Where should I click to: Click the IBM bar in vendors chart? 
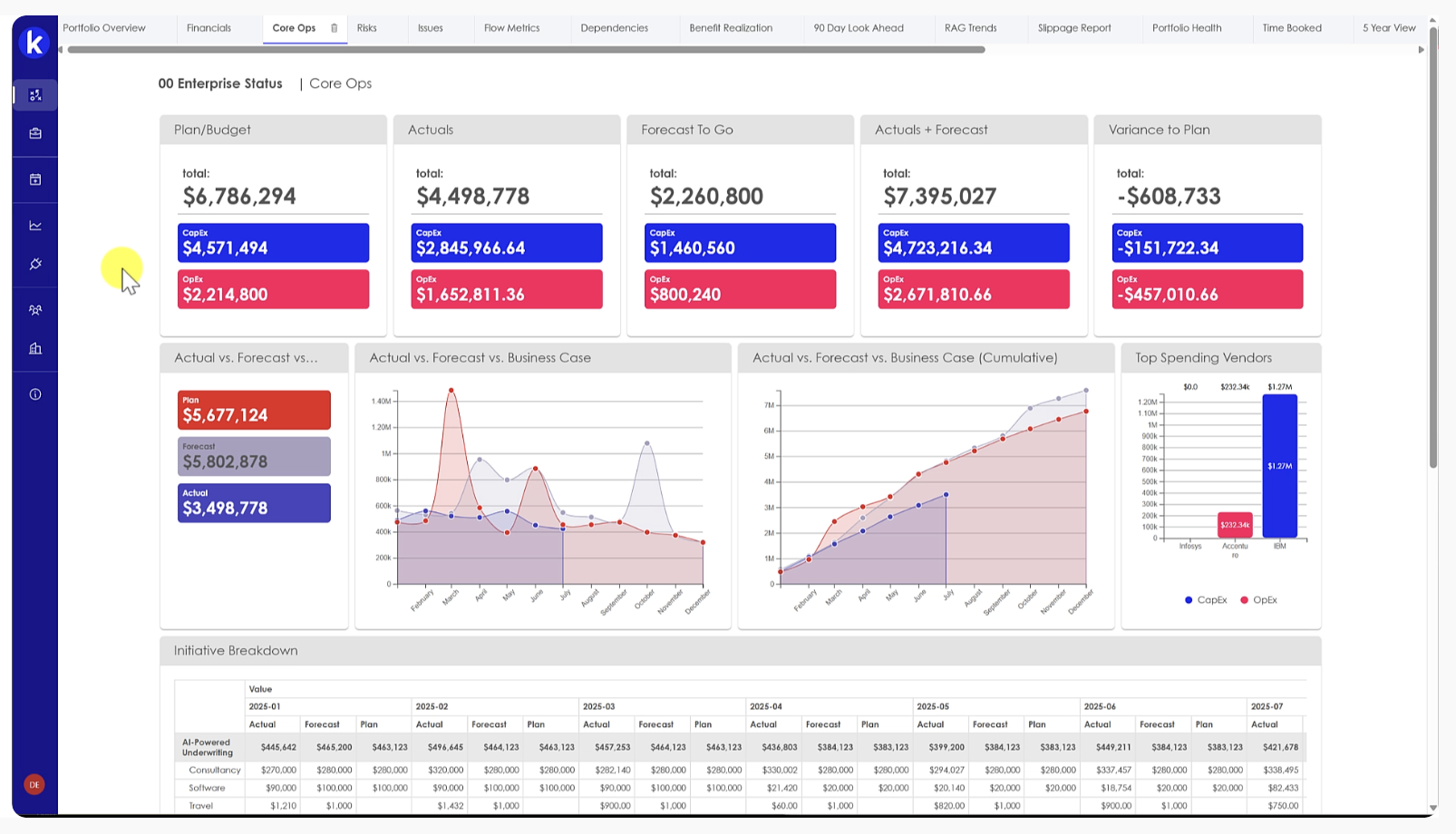(1279, 466)
